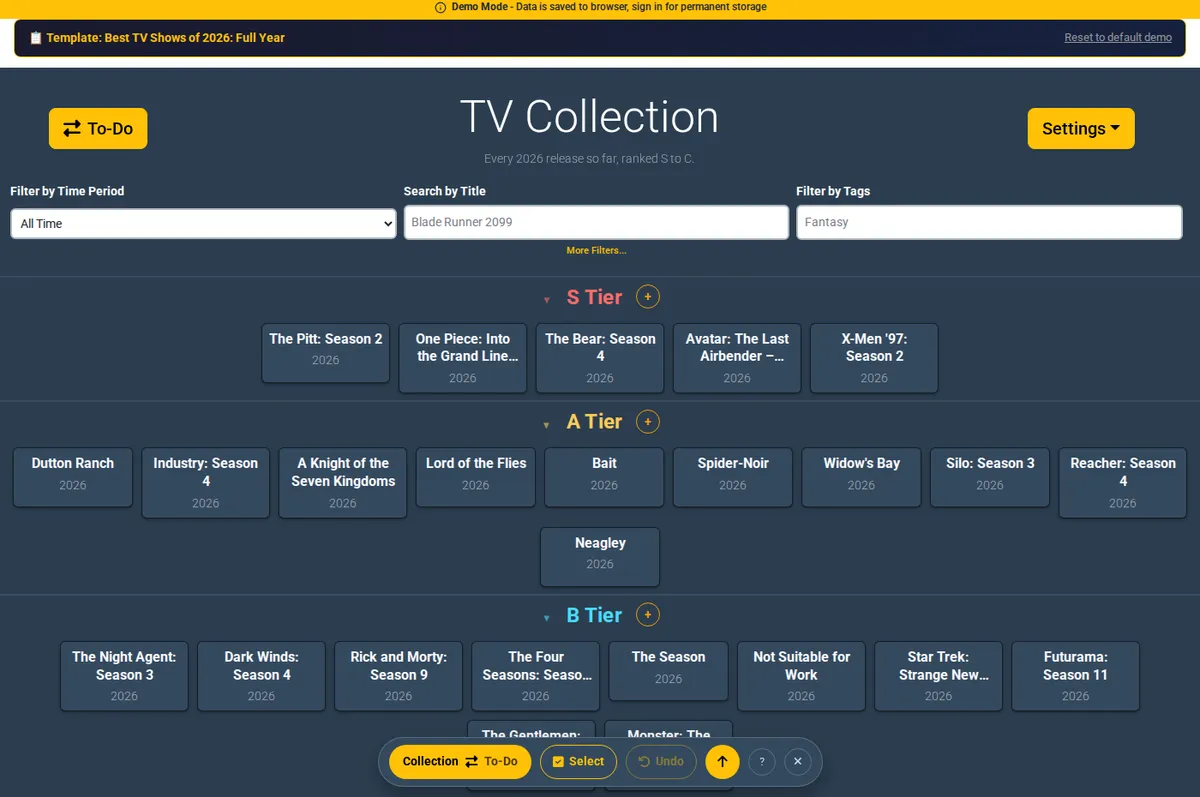Select the X-Men '97: Season 2 card
The height and width of the screenshot is (797, 1200).
pos(874,357)
